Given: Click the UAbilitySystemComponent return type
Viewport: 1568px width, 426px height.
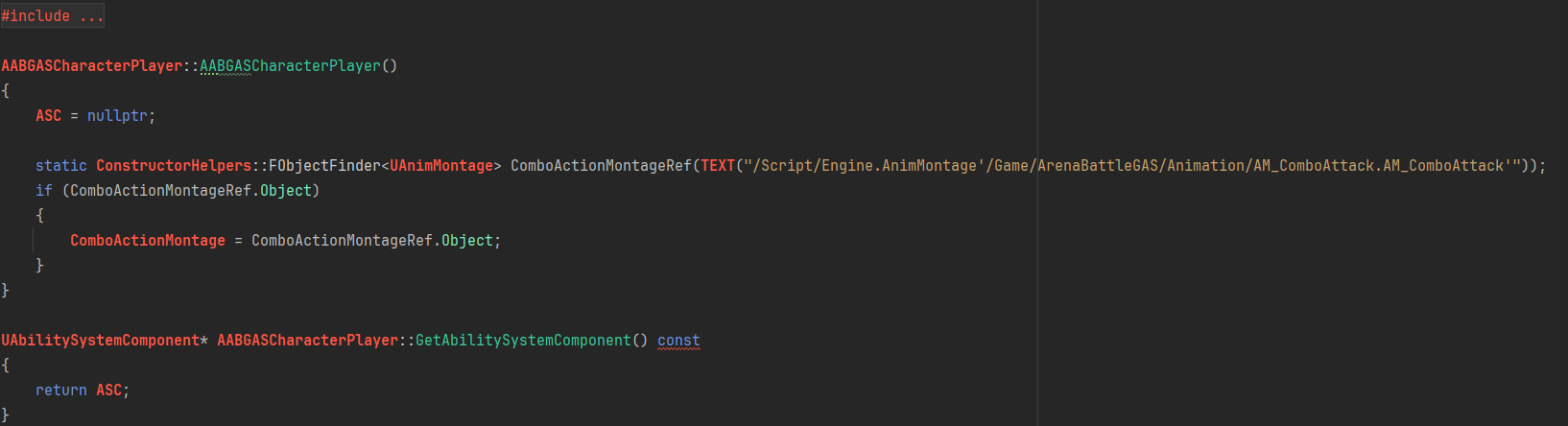Looking at the screenshot, I should [x=100, y=341].
